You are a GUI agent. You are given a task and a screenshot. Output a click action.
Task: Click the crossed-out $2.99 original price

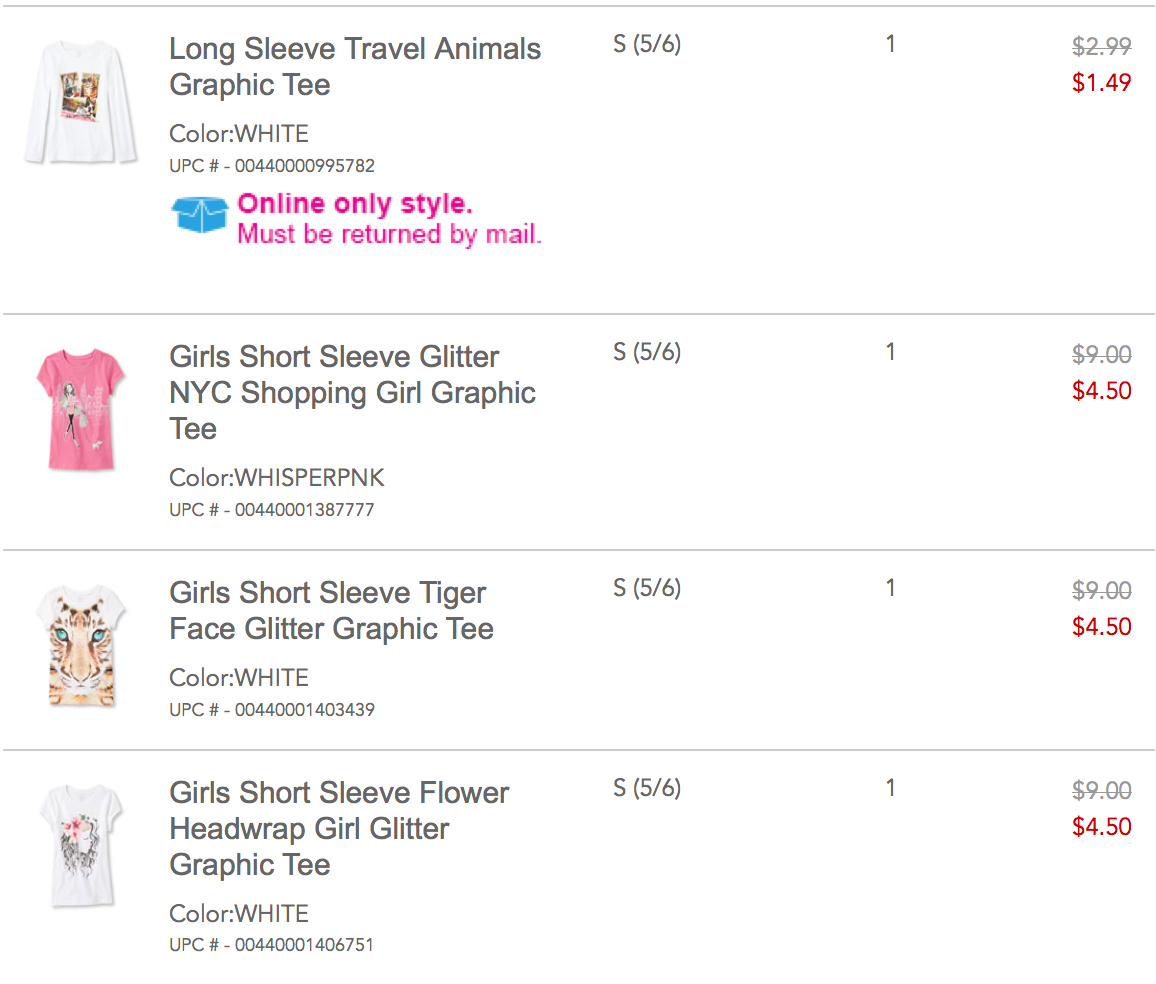[1101, 46]
